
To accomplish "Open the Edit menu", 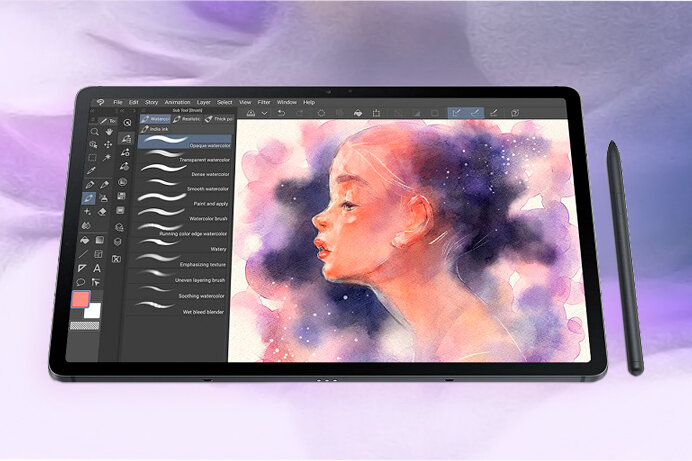I will [x=134, y=102].
